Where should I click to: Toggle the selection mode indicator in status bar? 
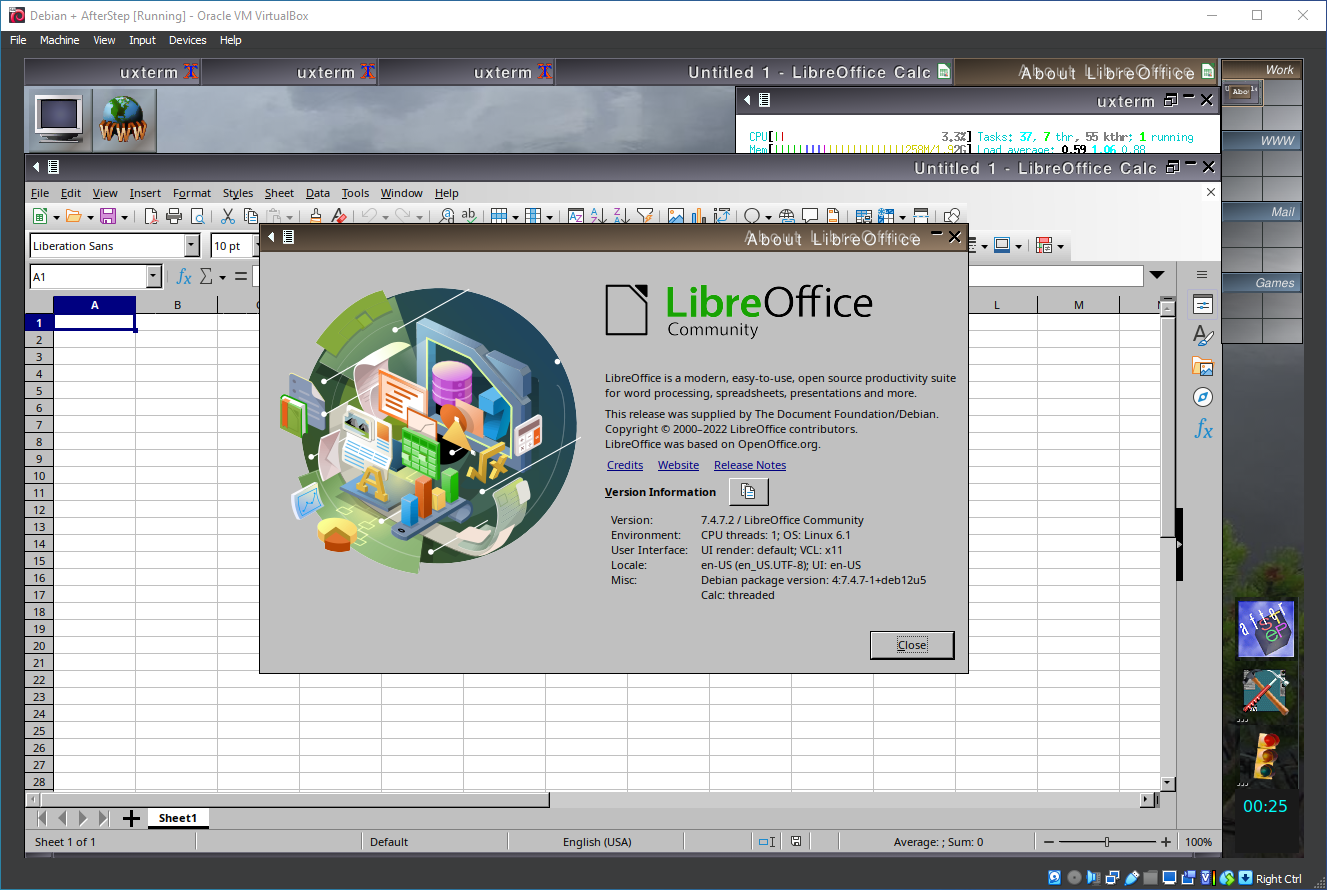pos(767,842)
